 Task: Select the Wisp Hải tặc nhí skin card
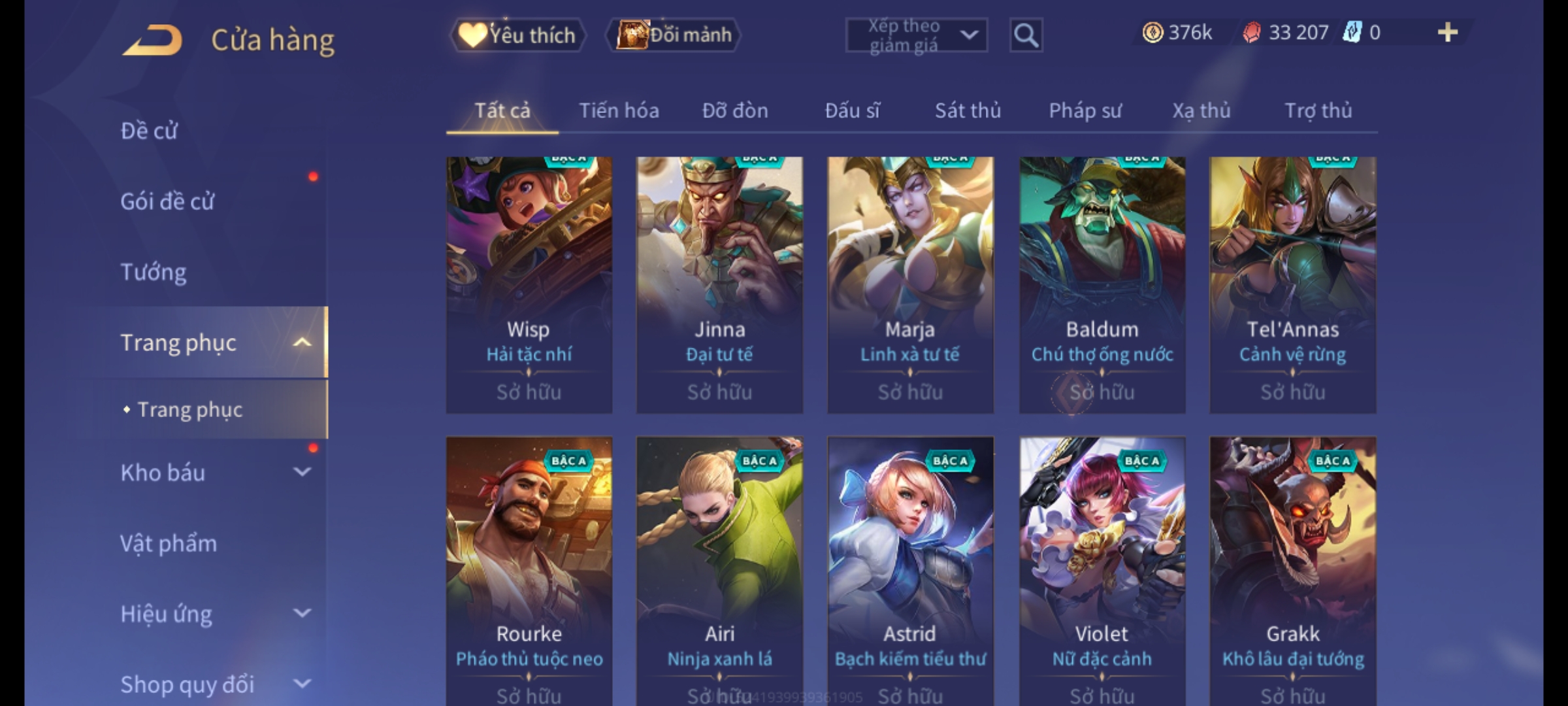click(x=529, y=285)
